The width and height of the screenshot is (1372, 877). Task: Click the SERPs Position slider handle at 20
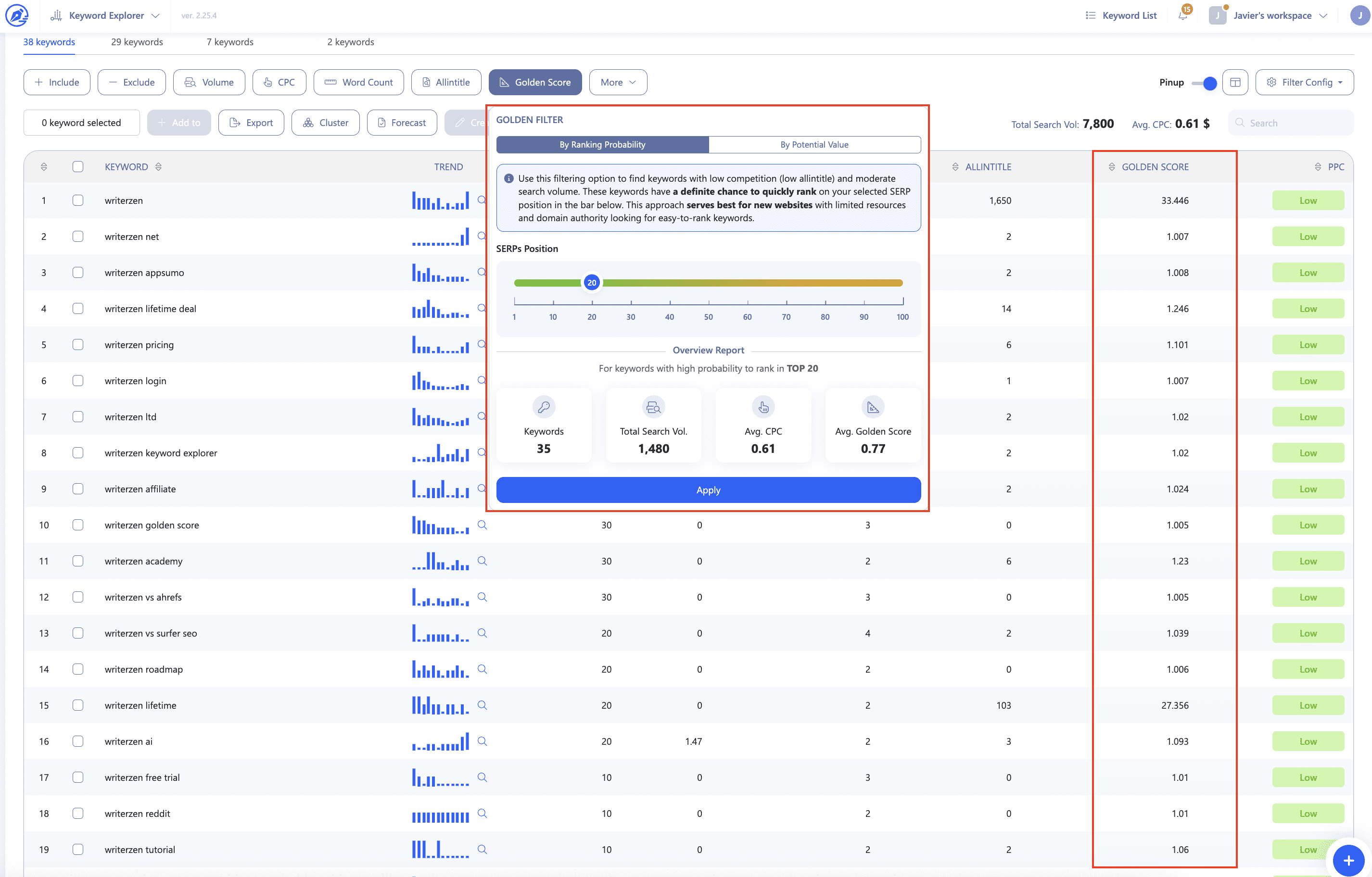coord(591,282)
